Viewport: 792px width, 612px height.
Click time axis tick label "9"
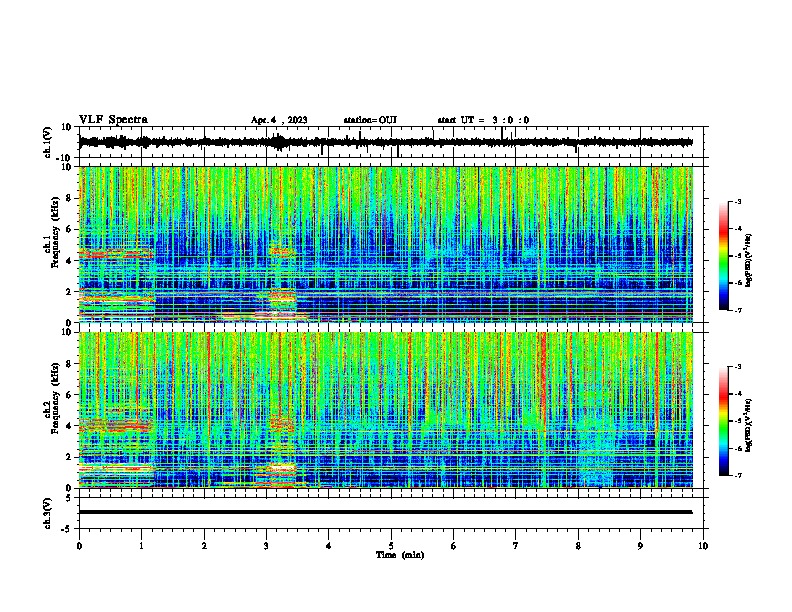[640, 546]
